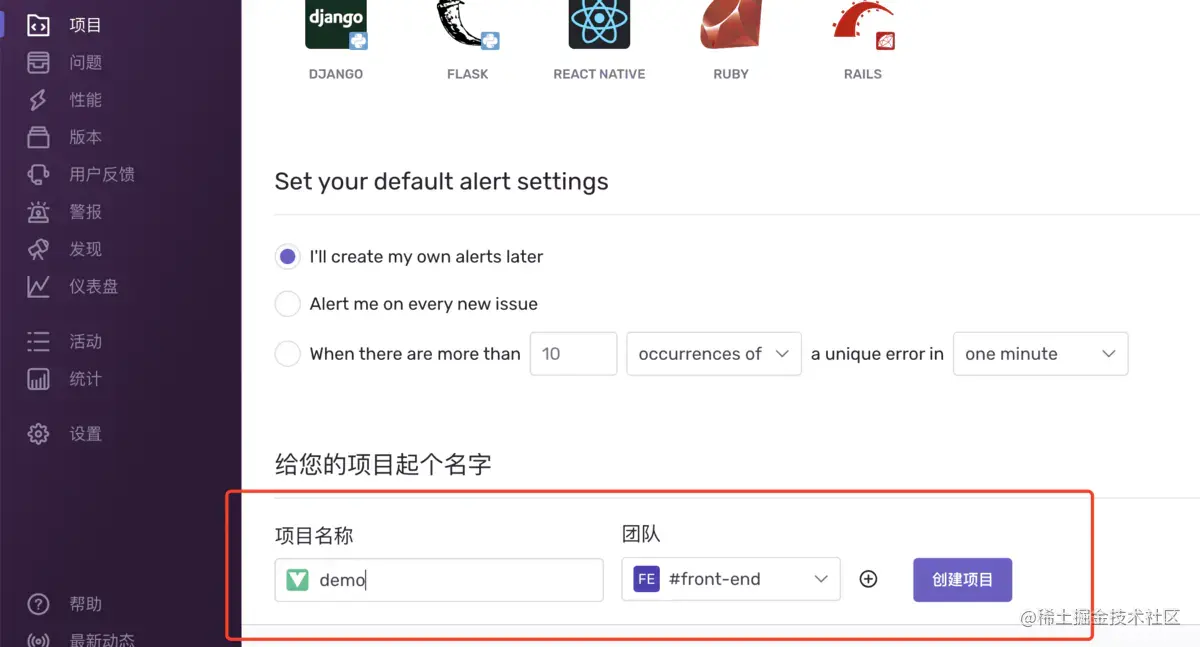1200x647 pixels.
Task: Open the #front-end team dropdown
Action: 731,579
